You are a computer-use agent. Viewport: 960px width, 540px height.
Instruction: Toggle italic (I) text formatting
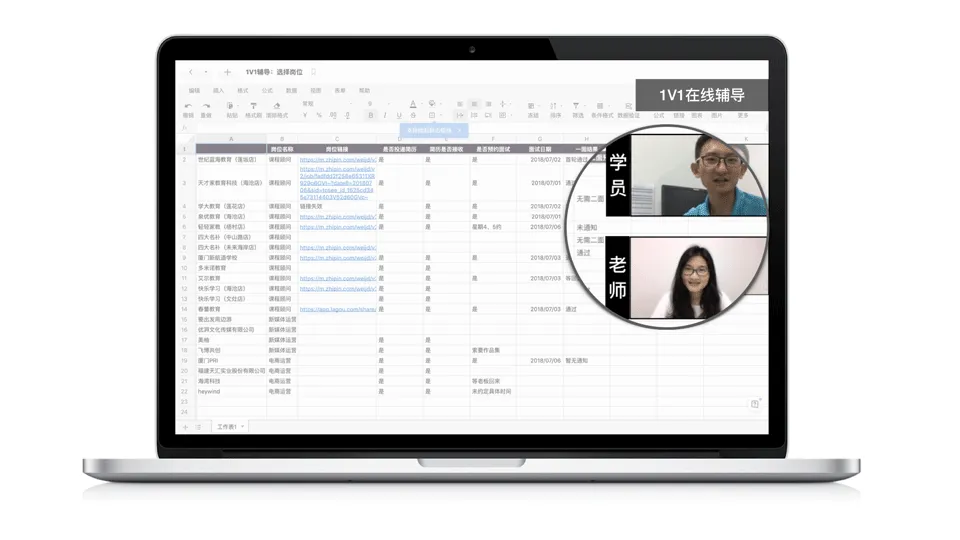[x=385, y=116]
